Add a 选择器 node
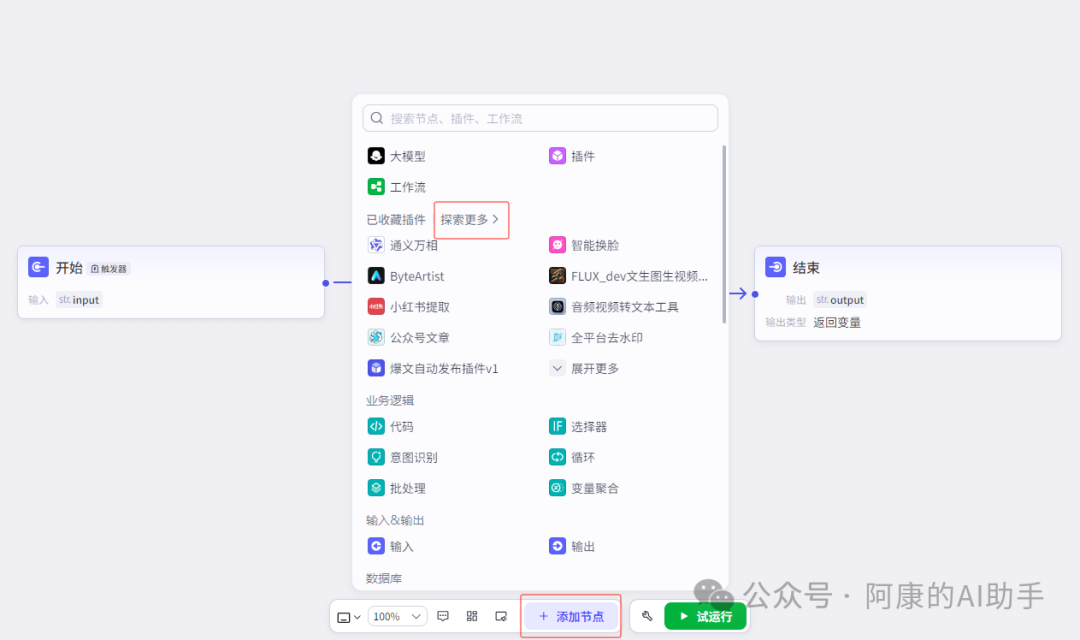1080x640 pixels. click(x=578, y=426)
